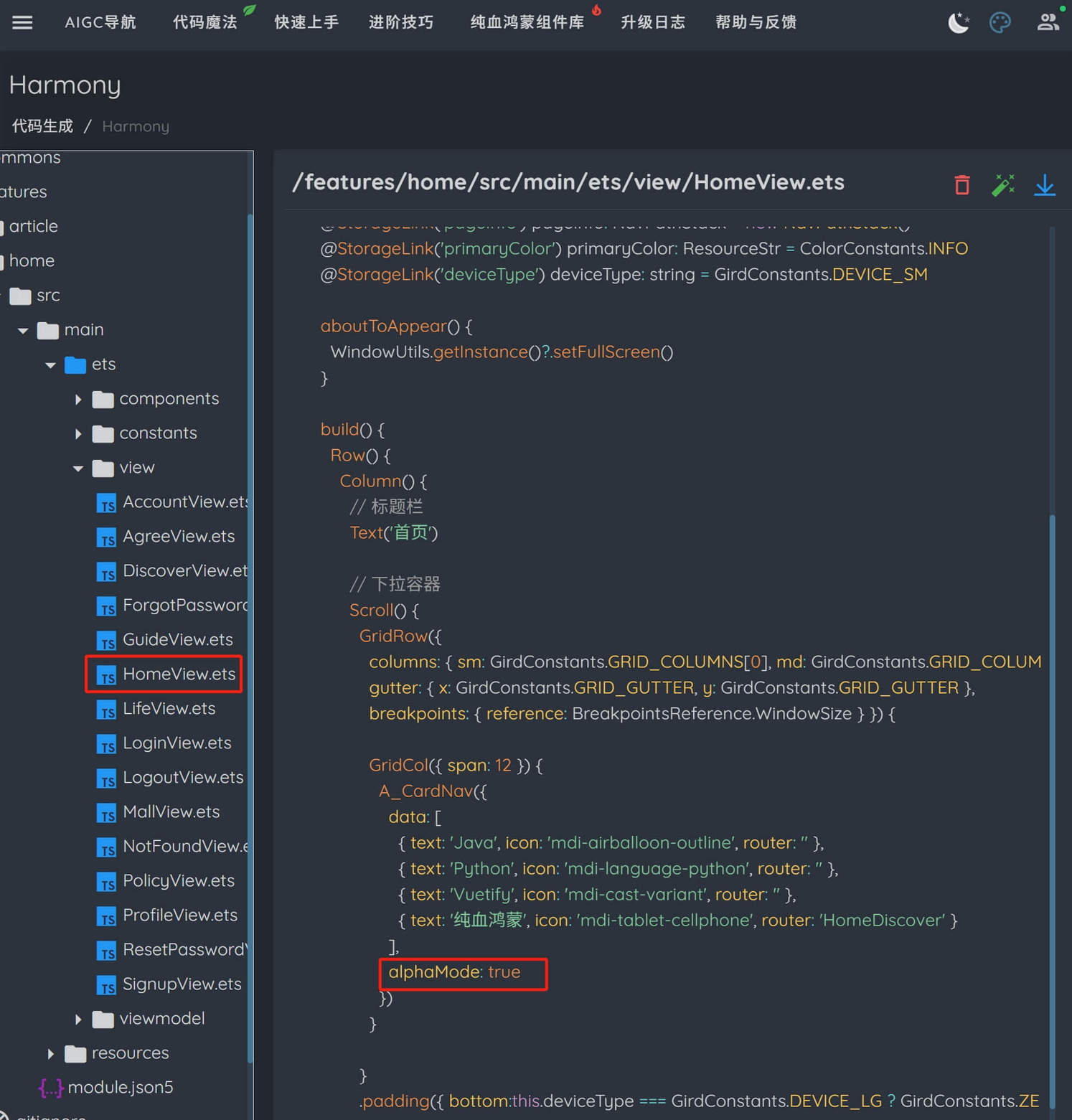Open 代码魔法 menu item
The height and width of the screenshot is (1120, 1072).
205,22
